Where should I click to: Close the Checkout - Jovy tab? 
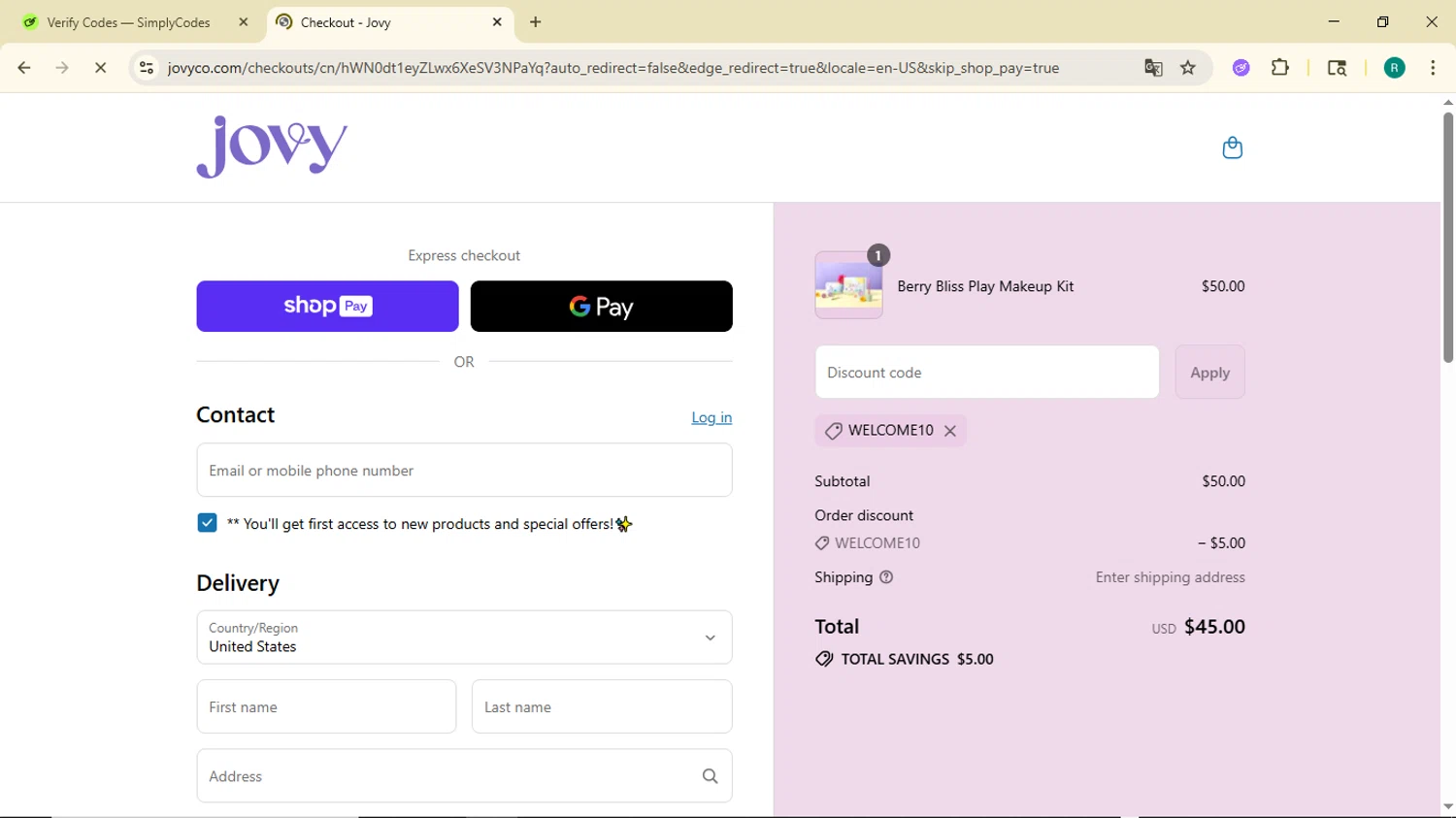pyautogui.click(x=497, y=22)
